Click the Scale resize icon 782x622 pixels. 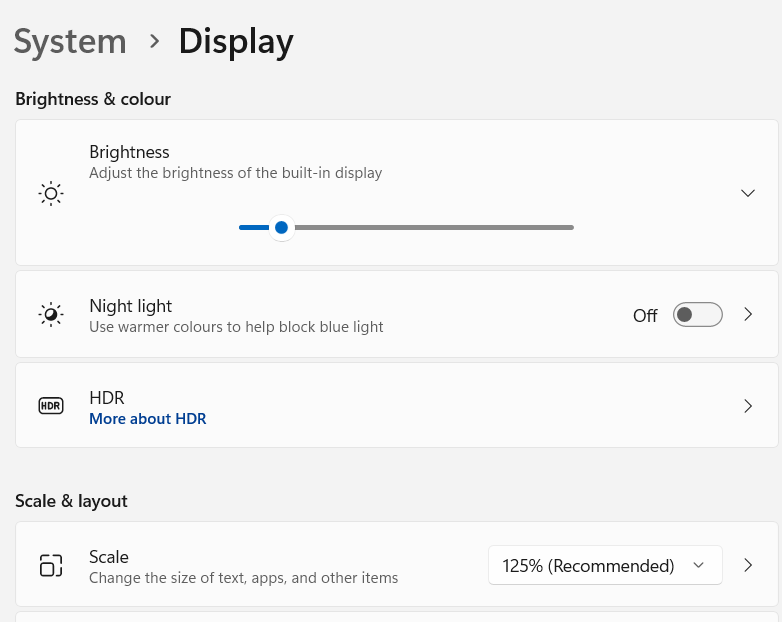point(50,566)
